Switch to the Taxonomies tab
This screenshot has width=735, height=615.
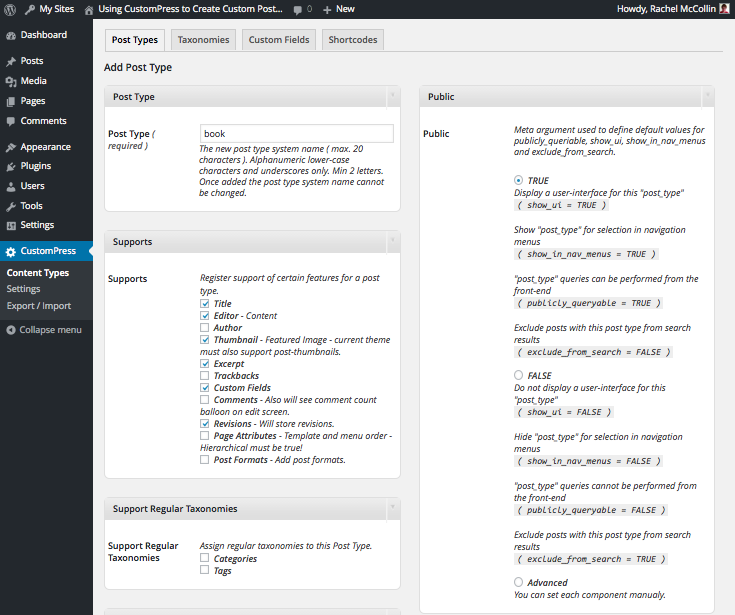click(x=204, y=40)
